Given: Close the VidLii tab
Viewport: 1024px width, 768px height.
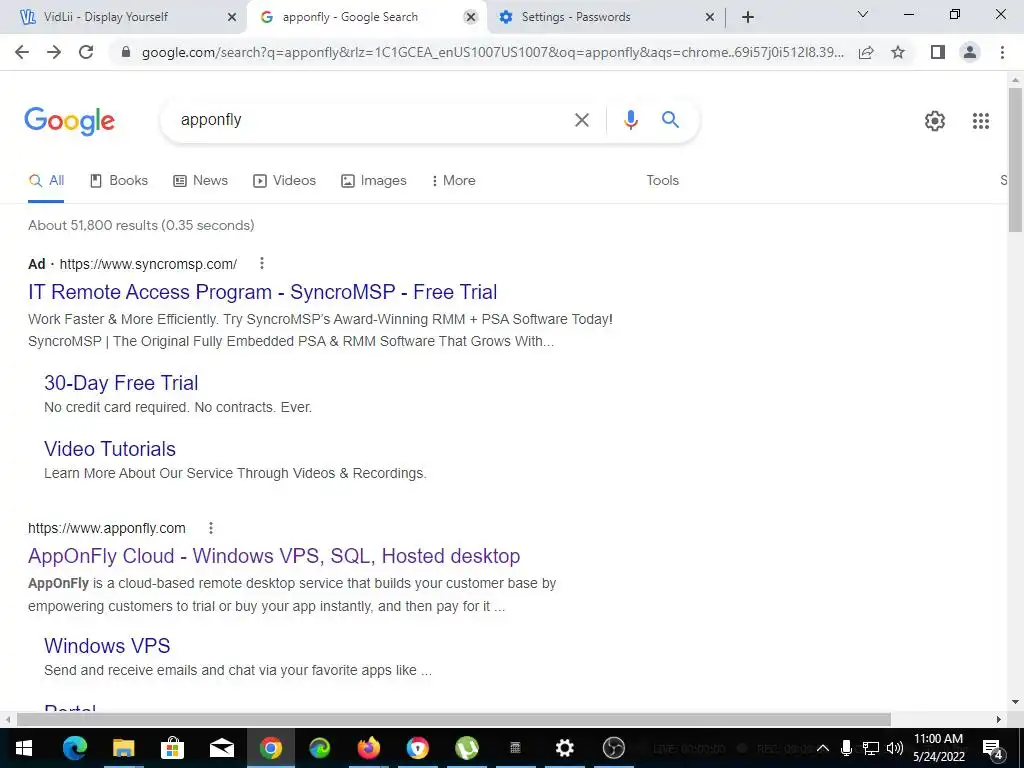Looking at the screenshot, I should [x=232, y=18].
